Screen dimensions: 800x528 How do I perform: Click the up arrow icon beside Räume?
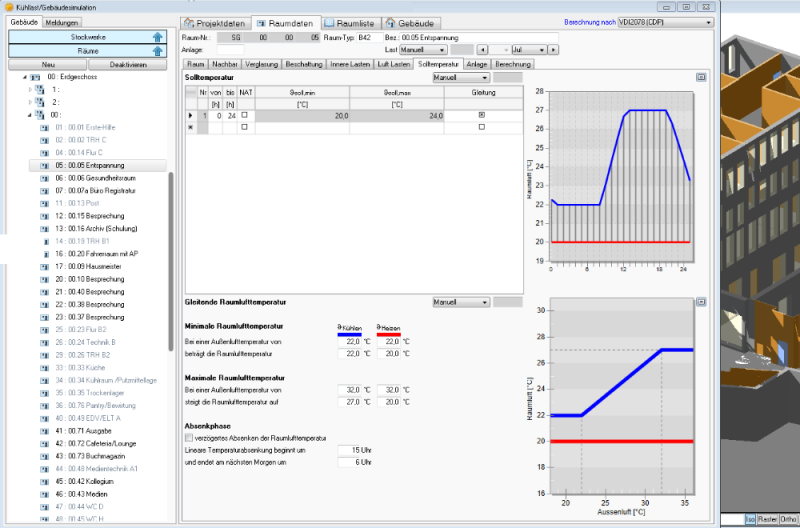pyautogui.click(x=158, y=50)
